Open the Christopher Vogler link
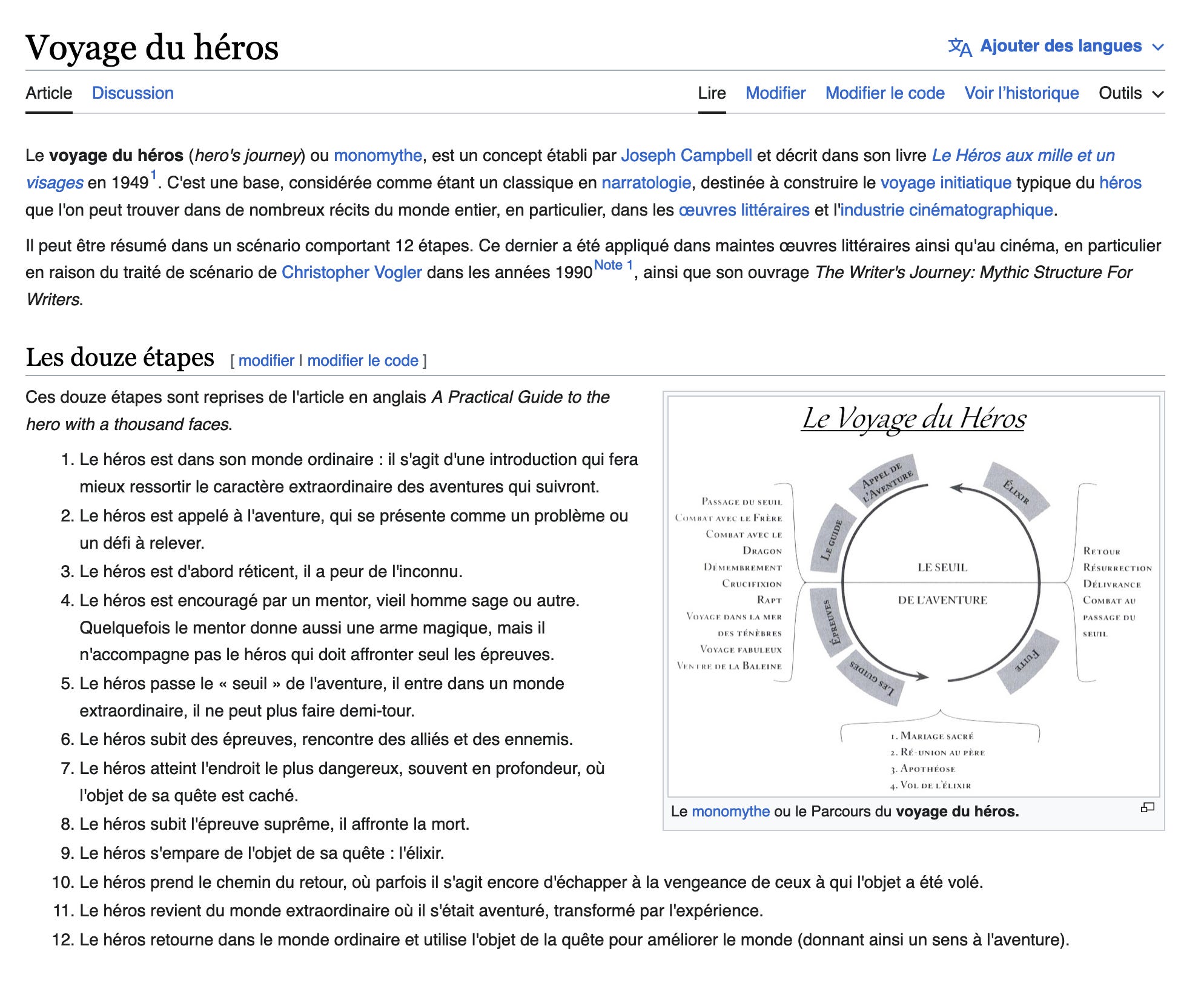This screenshot has width=1204, height=986. coord(352,273)
